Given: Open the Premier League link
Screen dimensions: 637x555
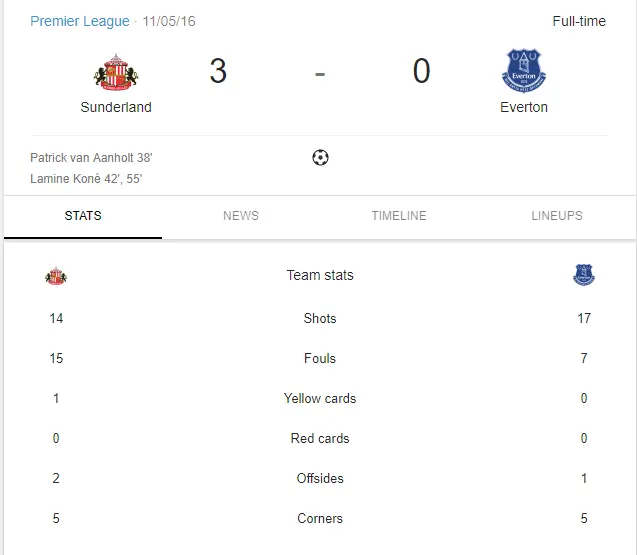Looking at the screenshot, I should point(80,21).
